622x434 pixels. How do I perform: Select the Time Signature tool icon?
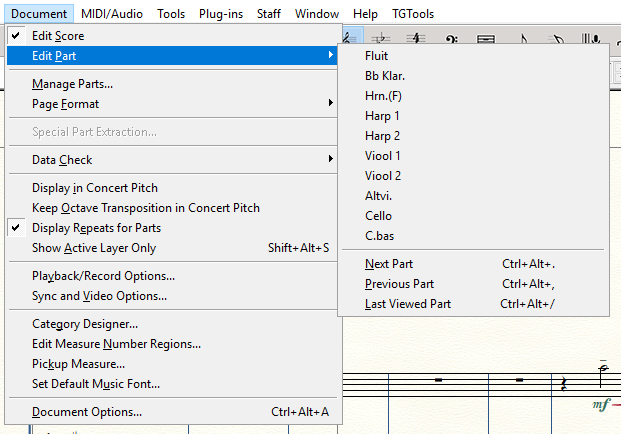[x=416, y=38]
